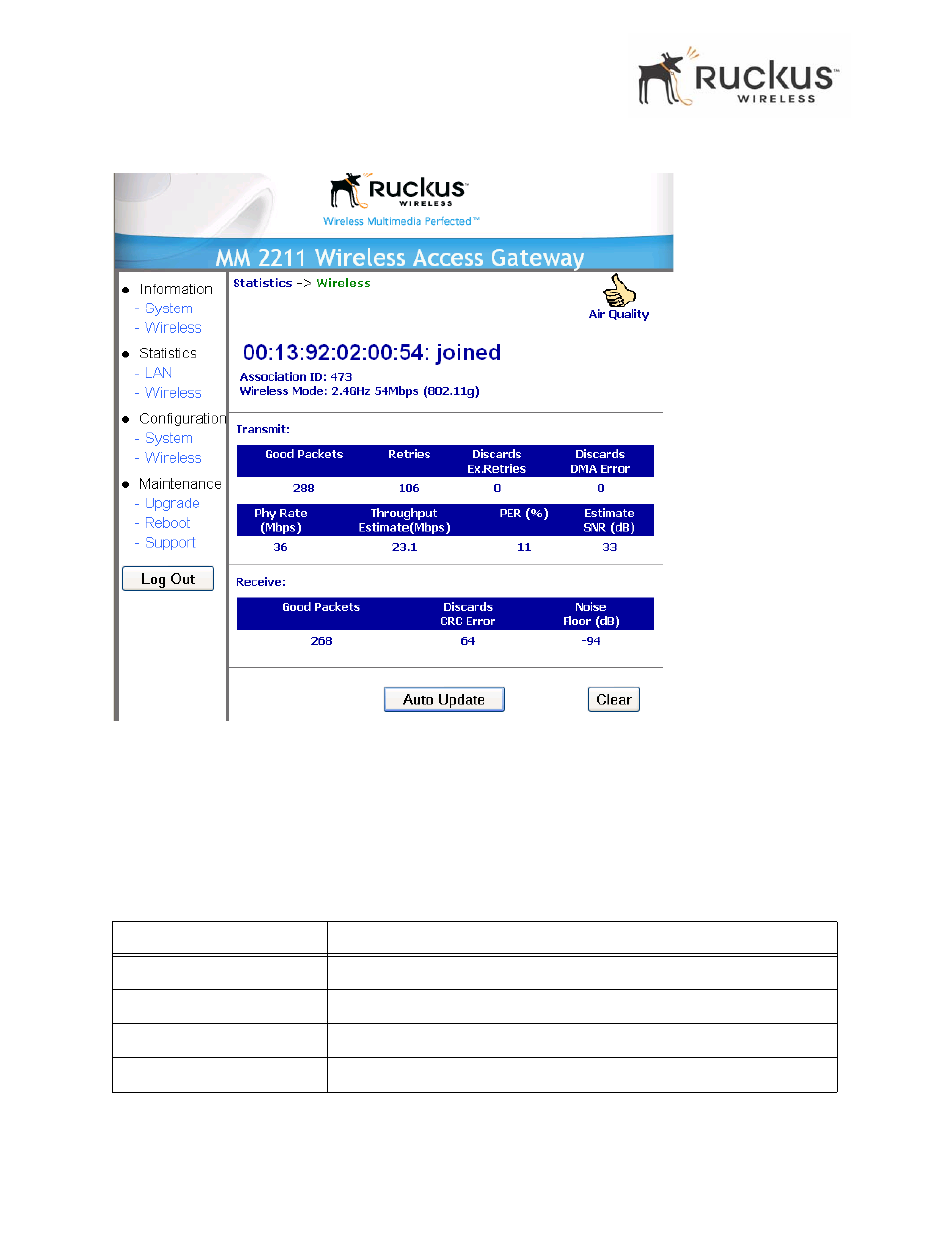The image size is (952, 1233).
Task: Click the Throughput Estimate value 23.1
Action: [404, 547]
